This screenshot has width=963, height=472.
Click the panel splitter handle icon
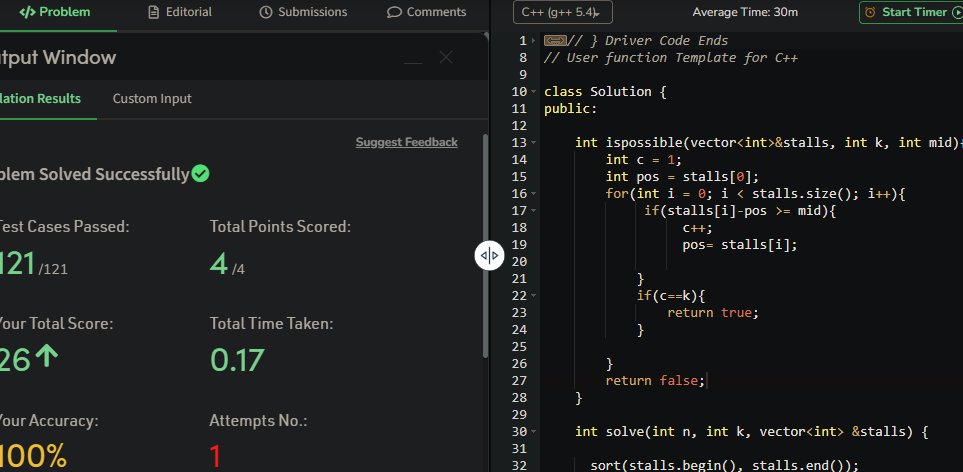click(489, 255)
